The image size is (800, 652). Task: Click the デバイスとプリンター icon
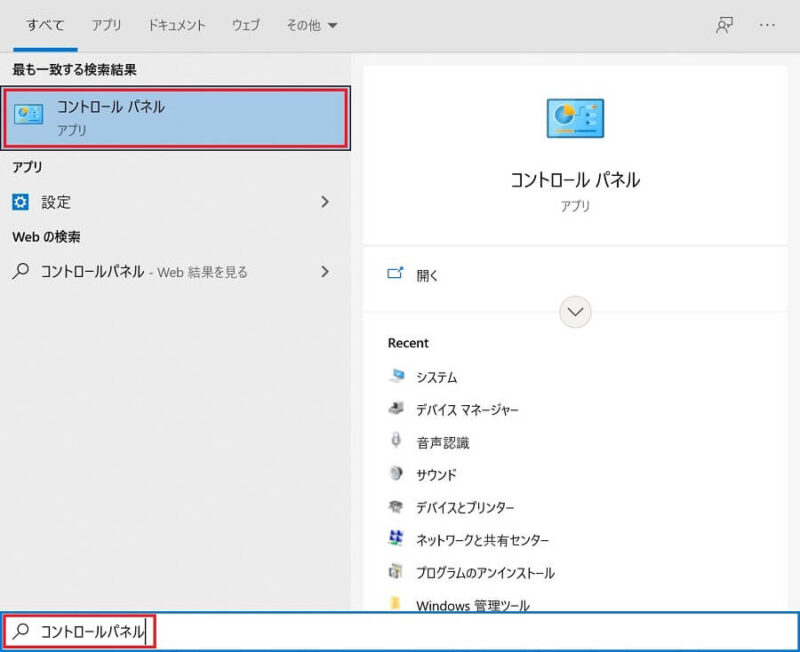click(x=396, y=507)
